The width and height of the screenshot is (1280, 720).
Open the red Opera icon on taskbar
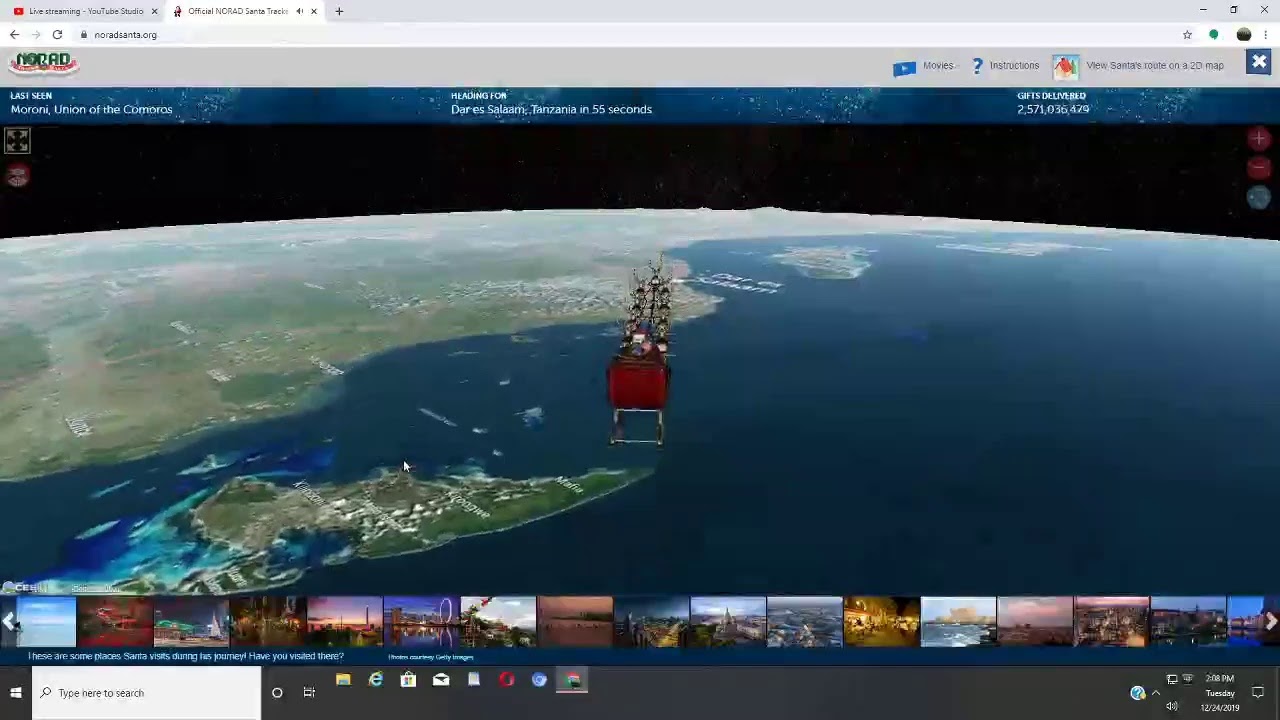coord(507,680)
